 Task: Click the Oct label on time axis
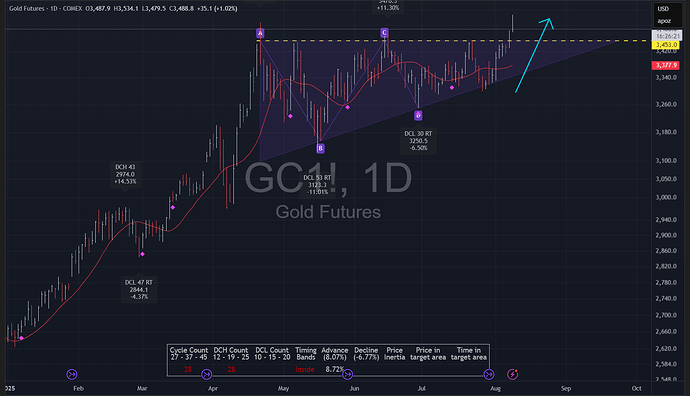pos(636,388)
